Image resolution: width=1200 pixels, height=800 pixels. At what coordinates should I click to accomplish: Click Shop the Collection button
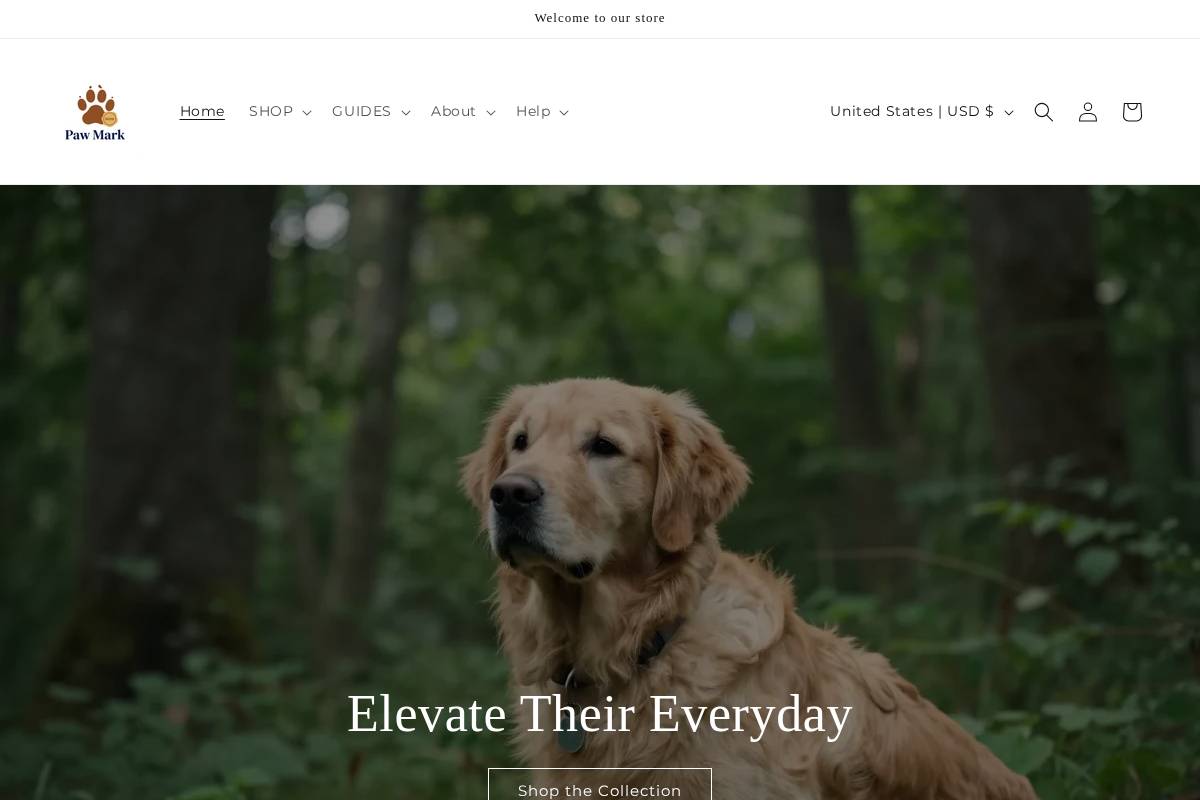point(600,785)
